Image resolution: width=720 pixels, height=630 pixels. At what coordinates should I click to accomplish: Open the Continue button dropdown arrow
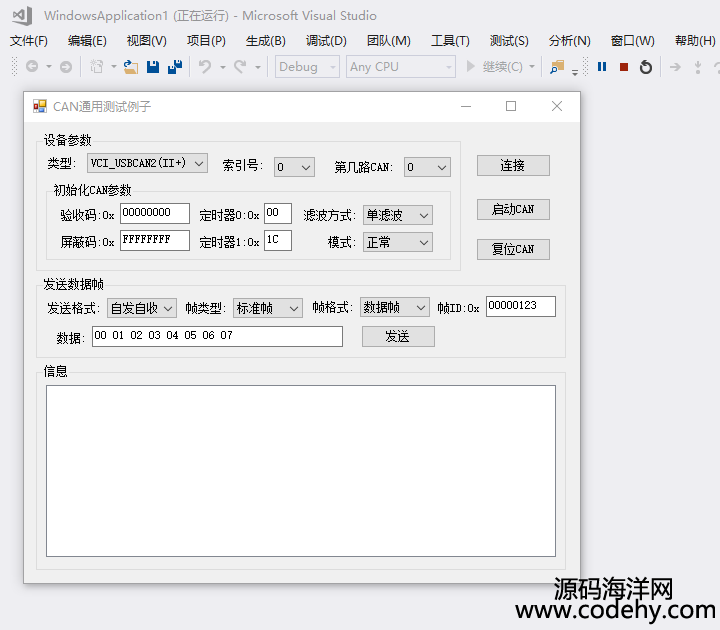pos(532,67)
